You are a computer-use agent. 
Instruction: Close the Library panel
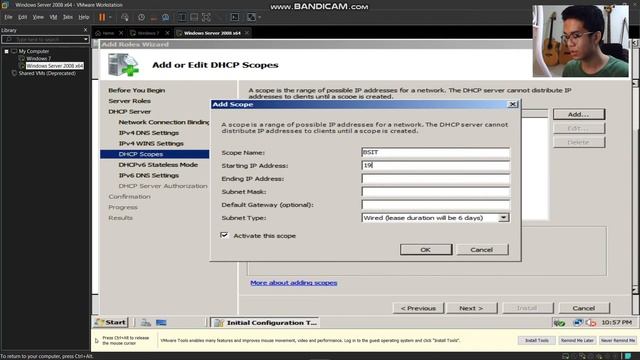tap(85, 30)
